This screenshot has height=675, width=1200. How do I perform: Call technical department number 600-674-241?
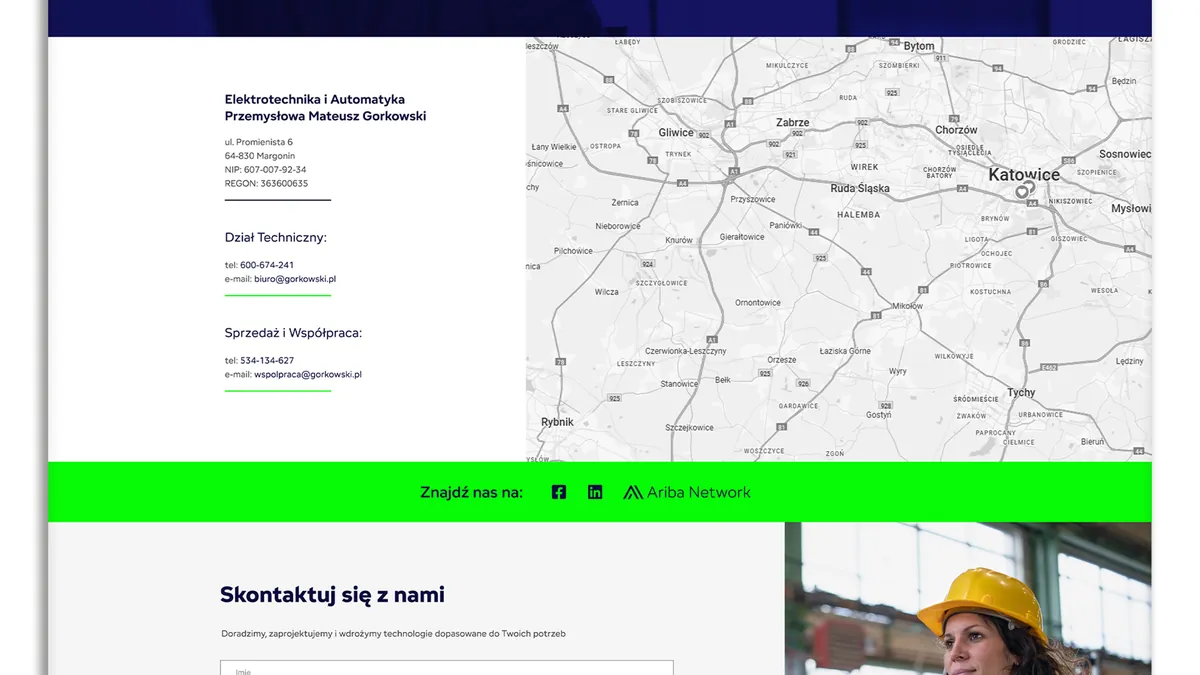pyautogui.click(x=267, y=265)
